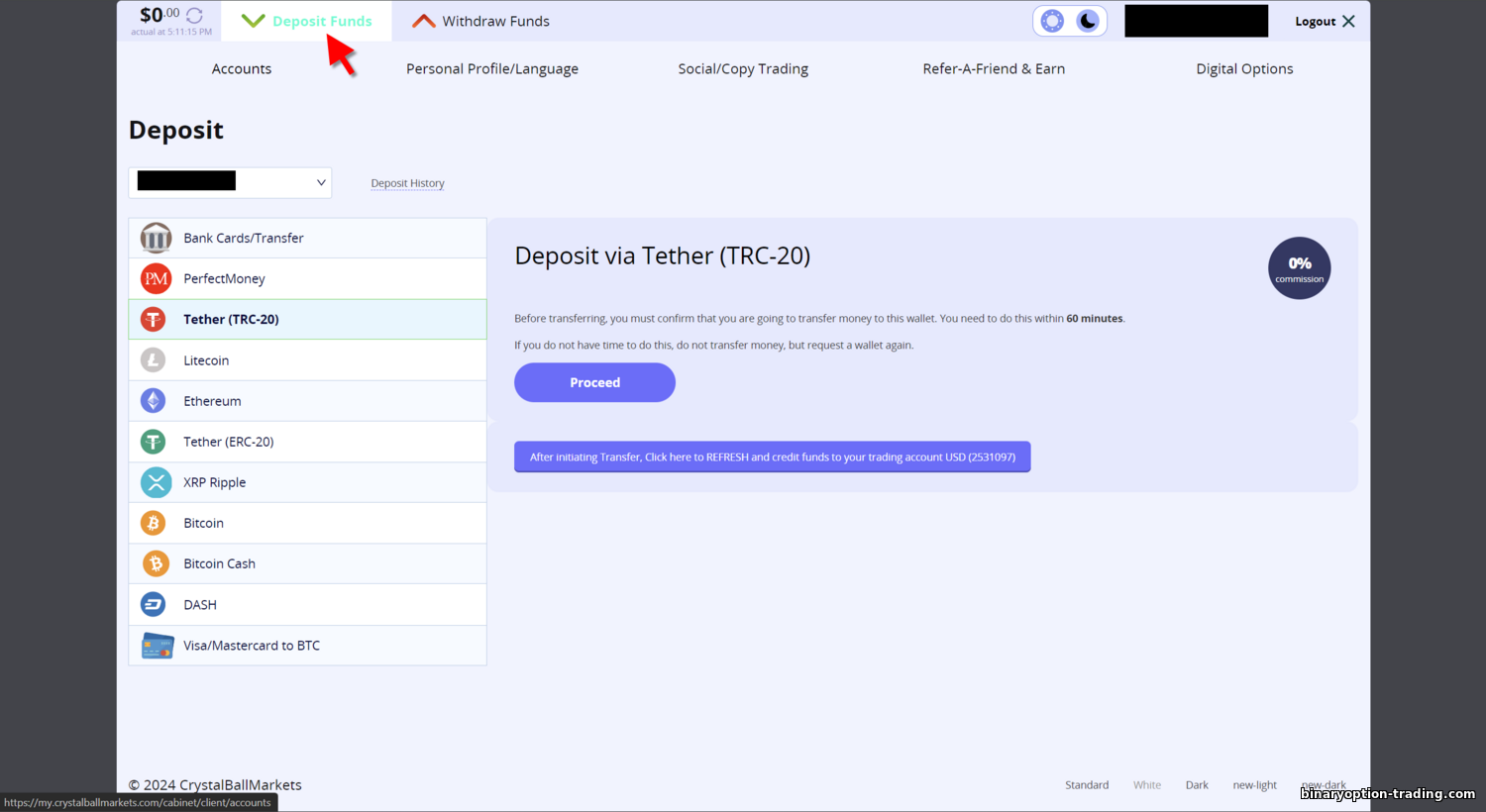This screenshot has height=812, width=1486.
Task: Go to Social/Copy Trading menu
Action: (x=743, y=68)
